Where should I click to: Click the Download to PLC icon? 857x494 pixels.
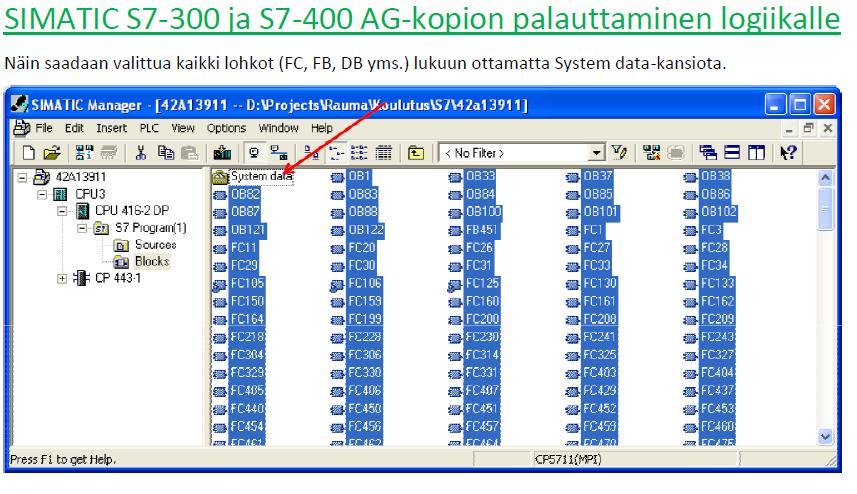222,153
